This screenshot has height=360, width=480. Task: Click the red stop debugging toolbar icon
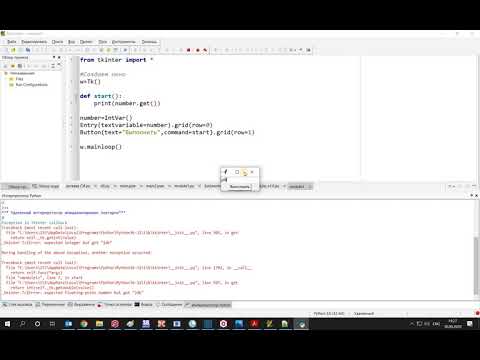pos(189,50)
